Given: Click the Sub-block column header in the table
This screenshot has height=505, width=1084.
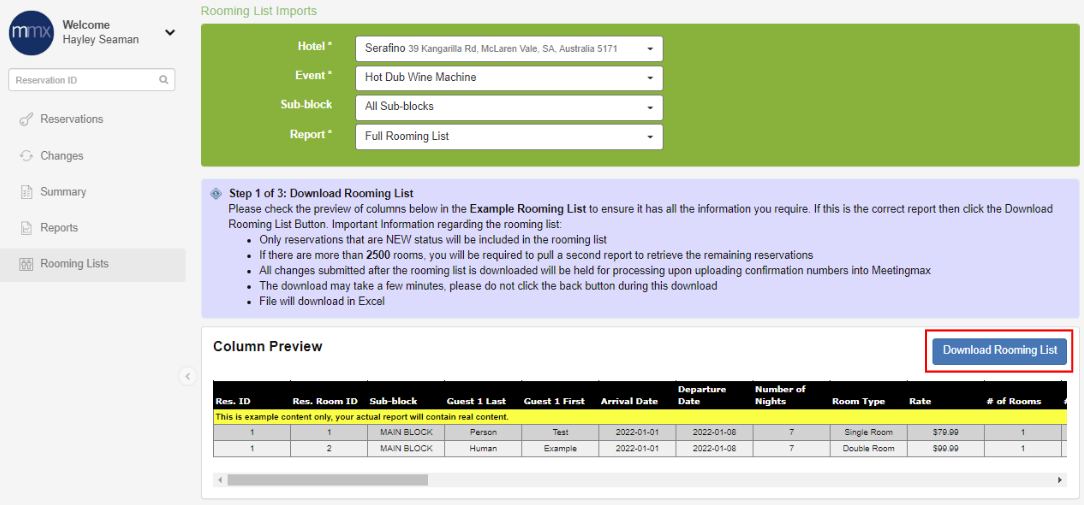Looking at the screenshot, I should tap(406, 395).
